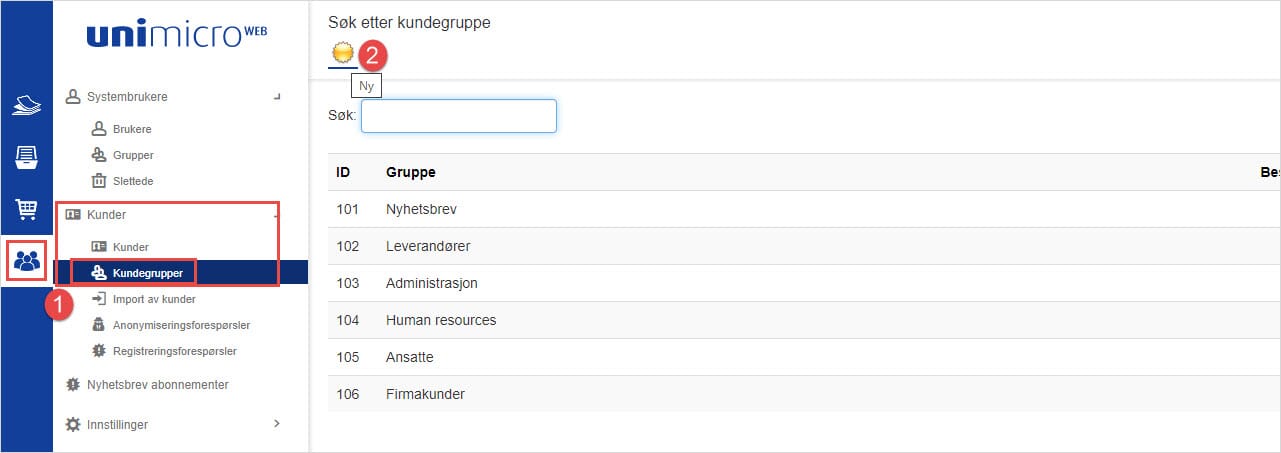Expand Innstillinger with the chevron arrow
1281x453 pixels.
tap(277, 424)
